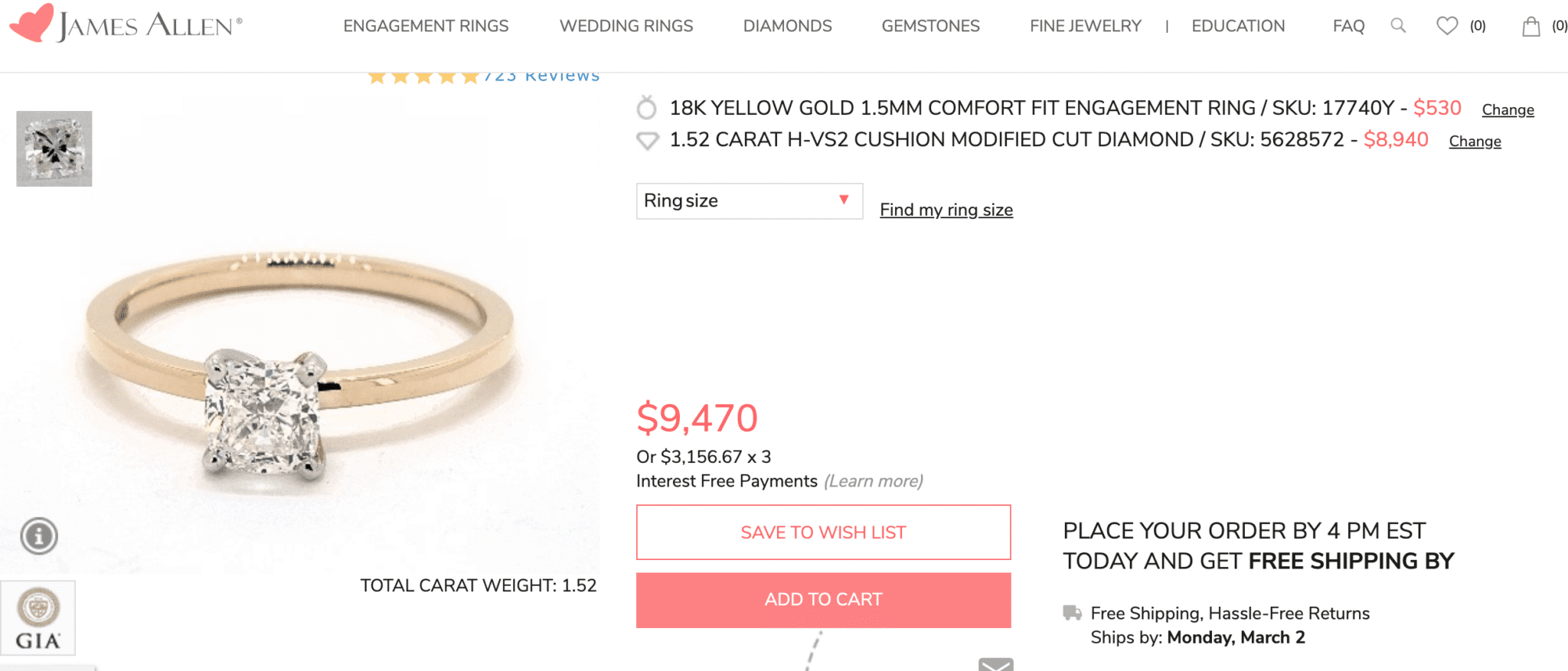
Task: Click SAVE TO WISH LIST
Action: 822,532
